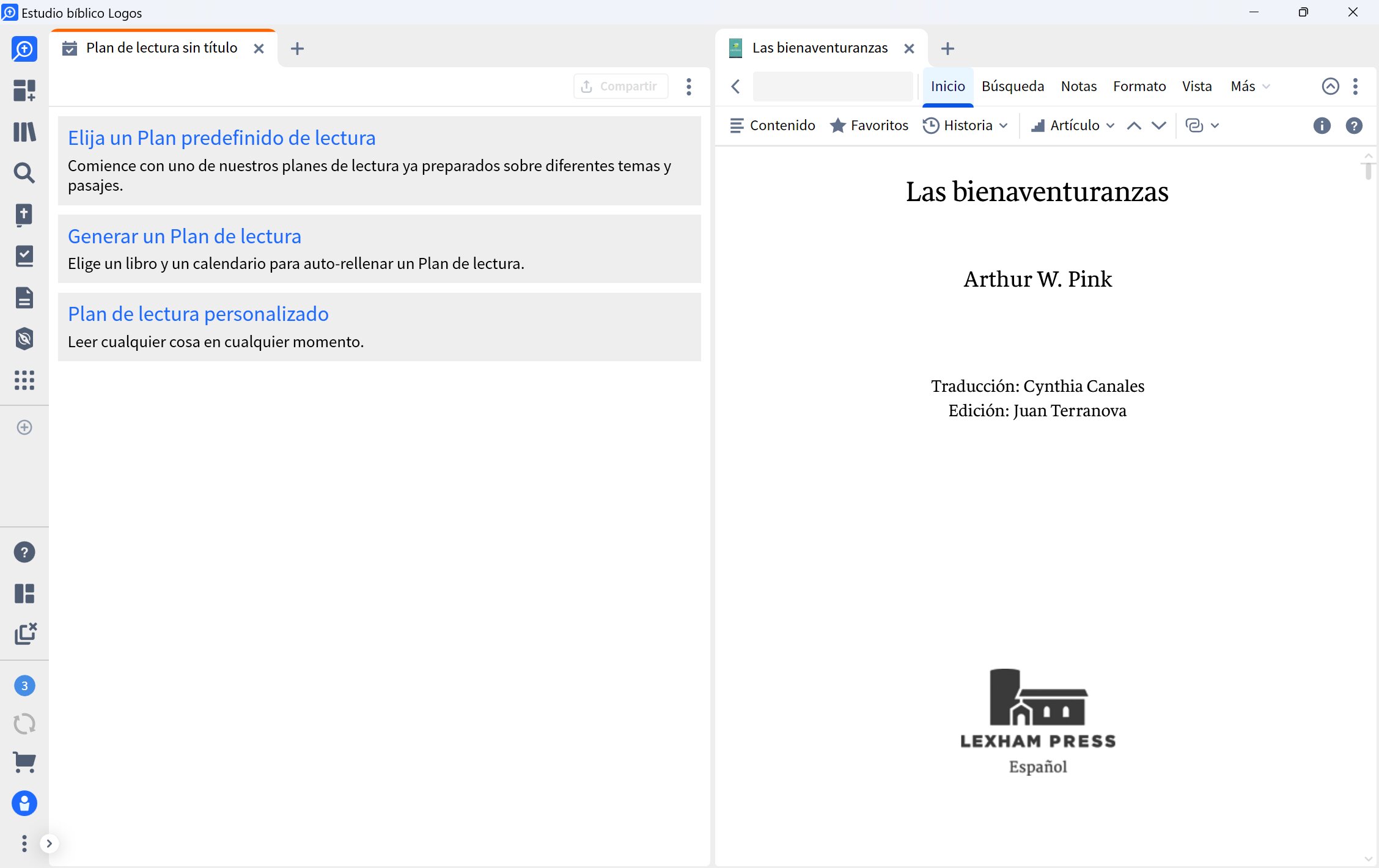Click the reference input box in book panel
Screen dimensions: 1379x868
(x=833, y=86)
